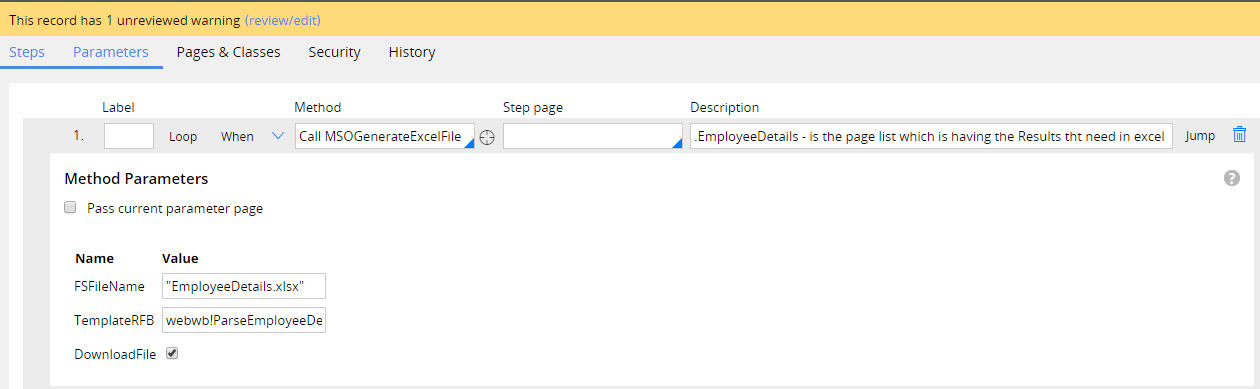Uncheck the DownloadFile checkbox

coord(172,354)
